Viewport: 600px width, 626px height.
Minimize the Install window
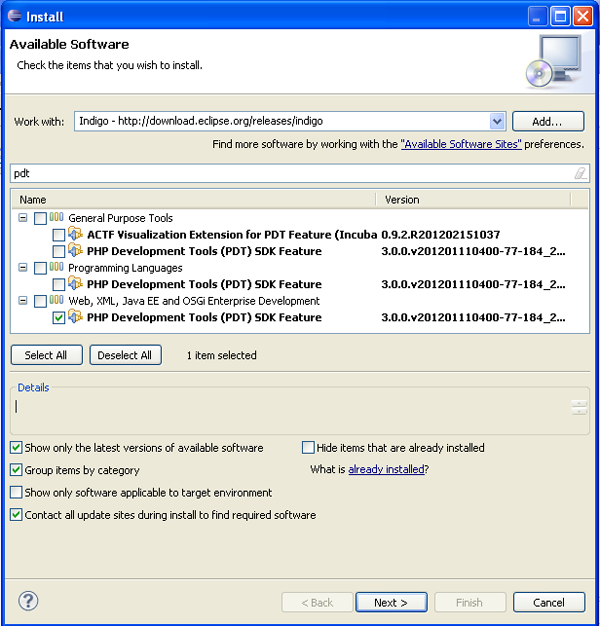tap(537, 16)
